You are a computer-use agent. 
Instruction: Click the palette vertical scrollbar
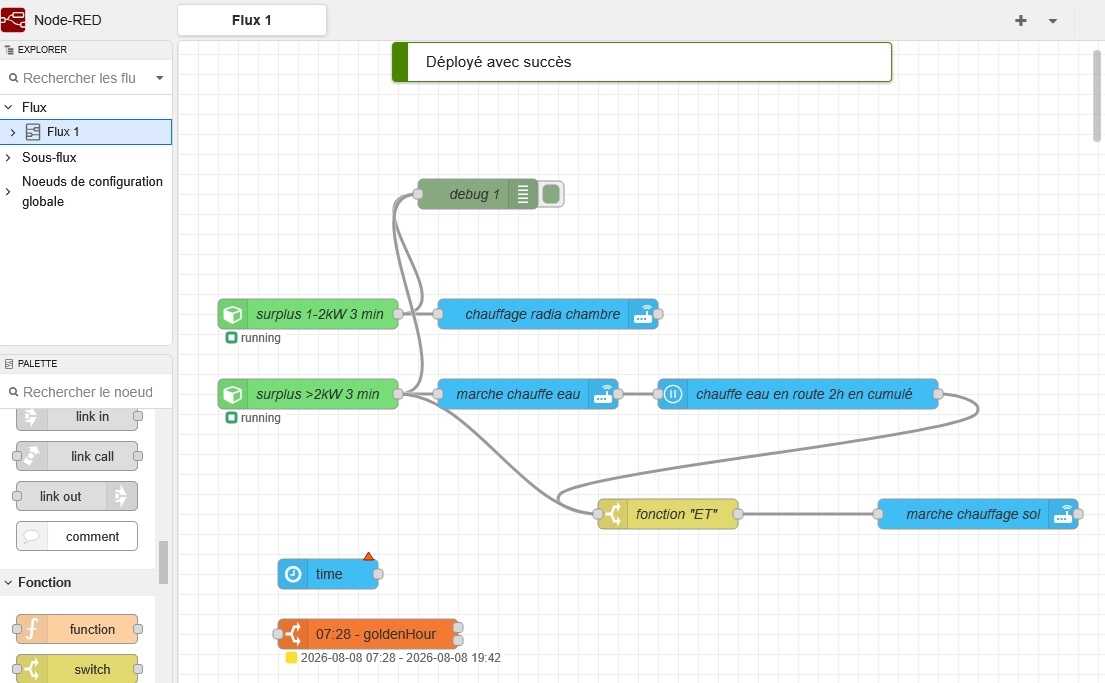(x=163, y=562)
